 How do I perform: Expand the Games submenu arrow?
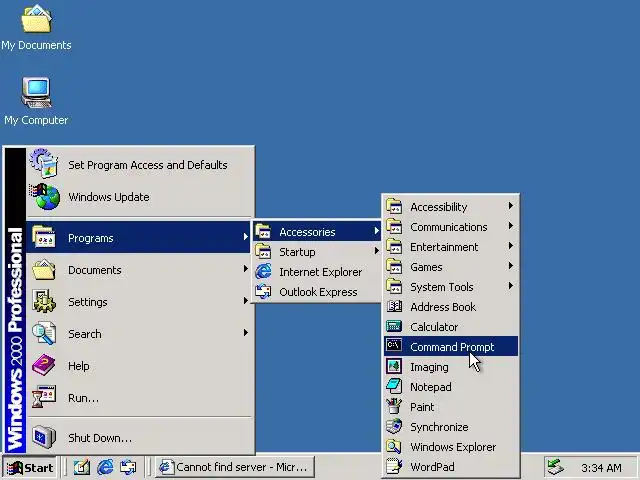point(511,266)
